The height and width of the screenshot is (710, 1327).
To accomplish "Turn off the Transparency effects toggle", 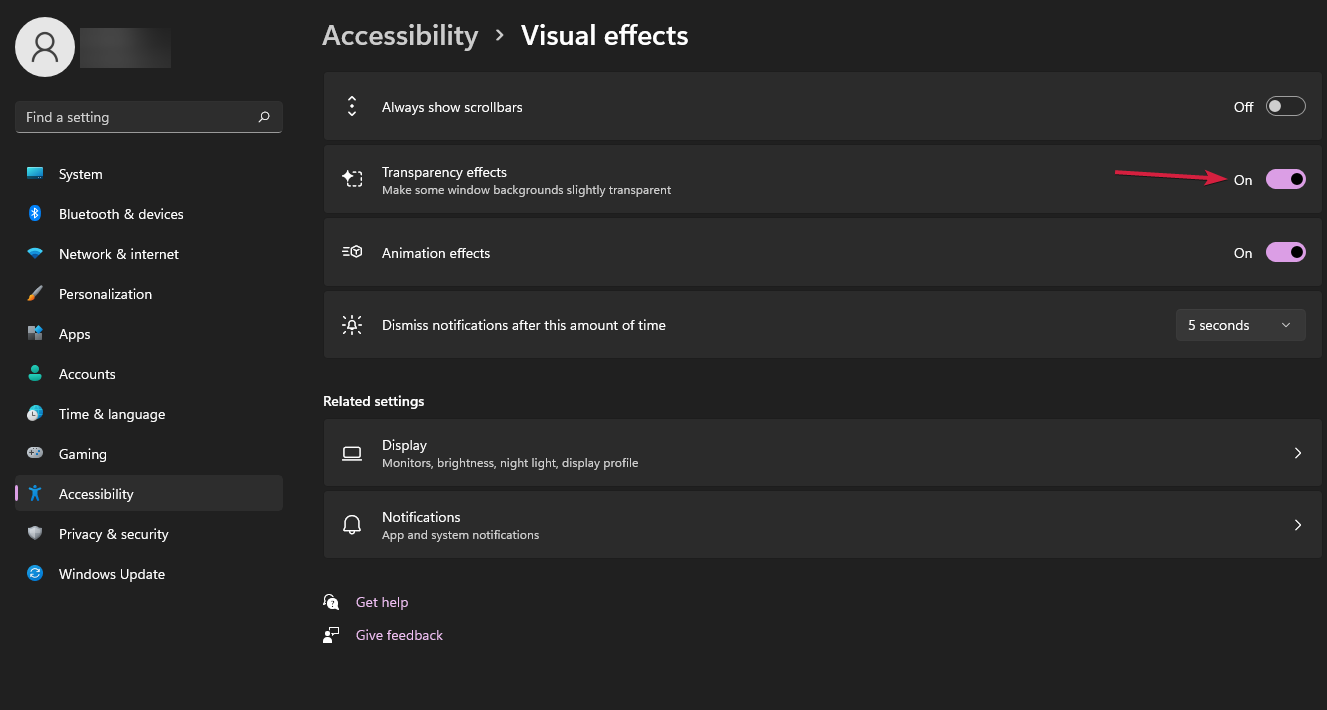I will (x=1285, y=179).
